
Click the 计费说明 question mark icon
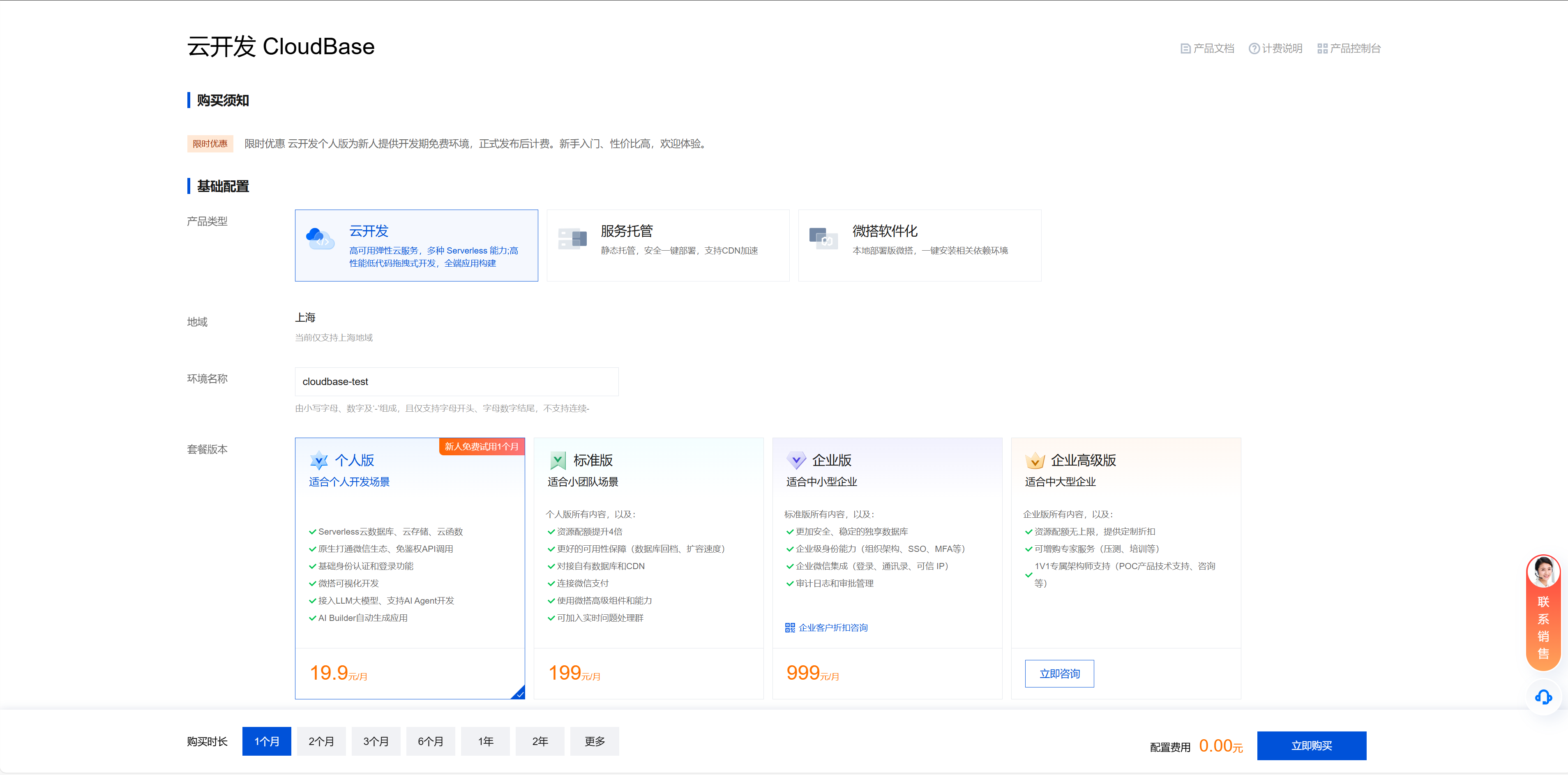1254,49
